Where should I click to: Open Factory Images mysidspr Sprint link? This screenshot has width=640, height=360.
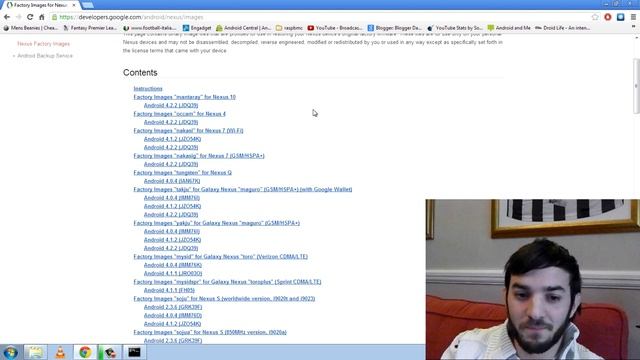tap(227, 282)
